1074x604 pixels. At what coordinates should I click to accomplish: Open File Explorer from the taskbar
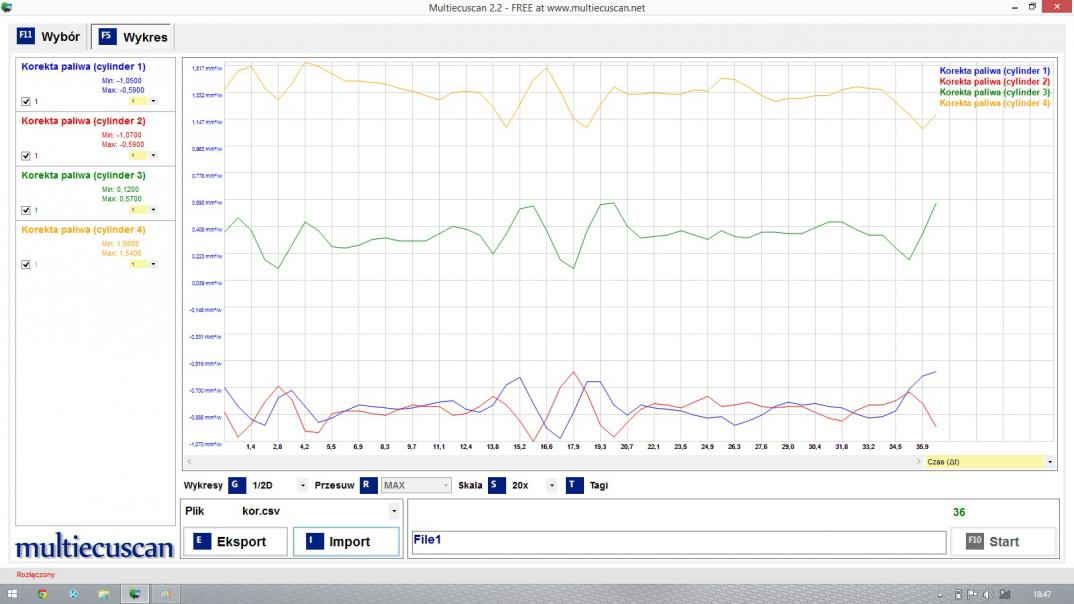point(103,594)
